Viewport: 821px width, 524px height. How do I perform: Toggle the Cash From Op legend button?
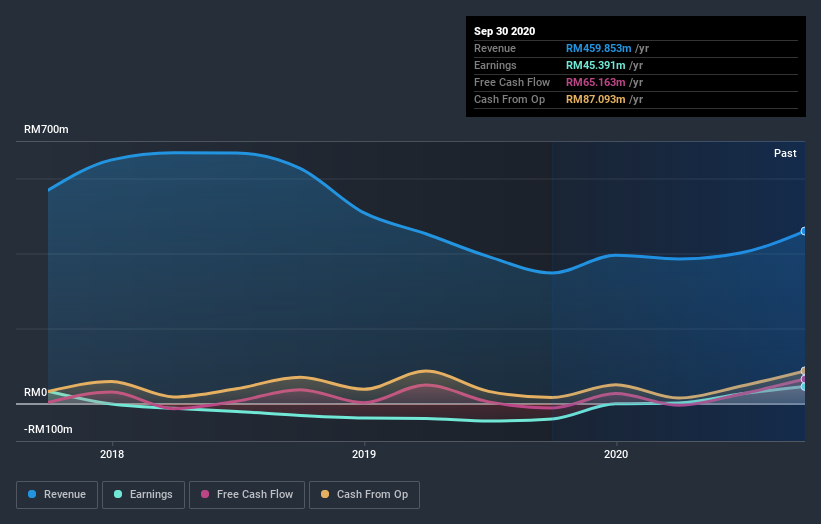tap(364, 495)
